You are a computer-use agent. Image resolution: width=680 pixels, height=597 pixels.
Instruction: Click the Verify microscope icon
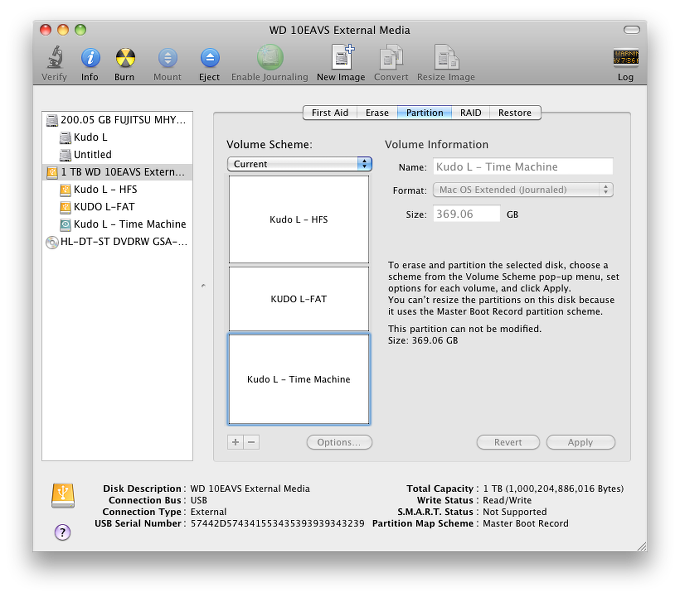pyautogui.click(x=55, y=57)
